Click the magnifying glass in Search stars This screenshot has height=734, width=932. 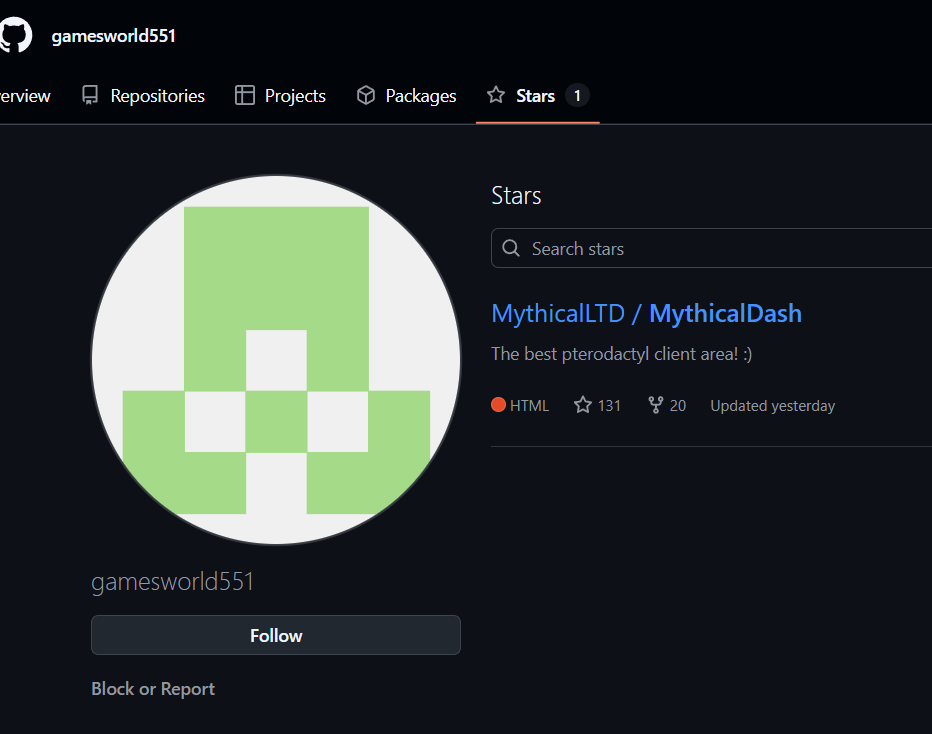(x=511, y=248)
